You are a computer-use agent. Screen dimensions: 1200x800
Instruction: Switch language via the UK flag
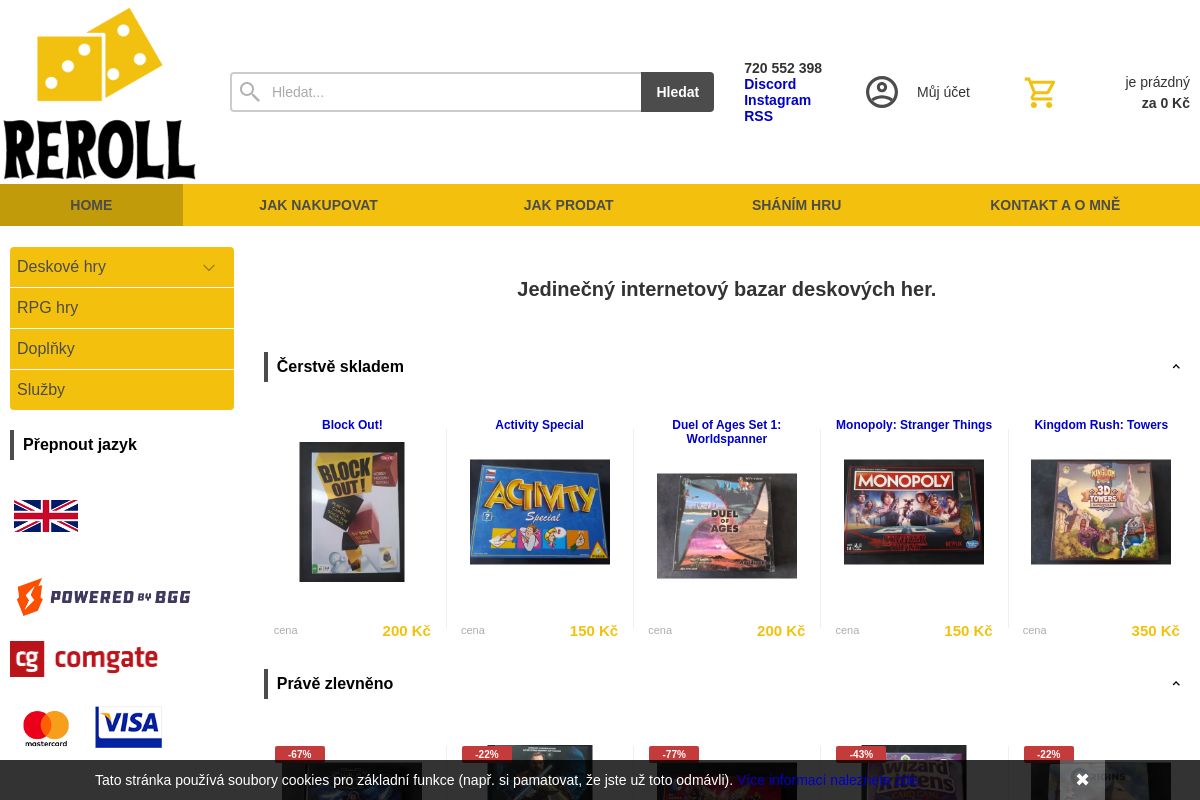(x=46, y=516)
